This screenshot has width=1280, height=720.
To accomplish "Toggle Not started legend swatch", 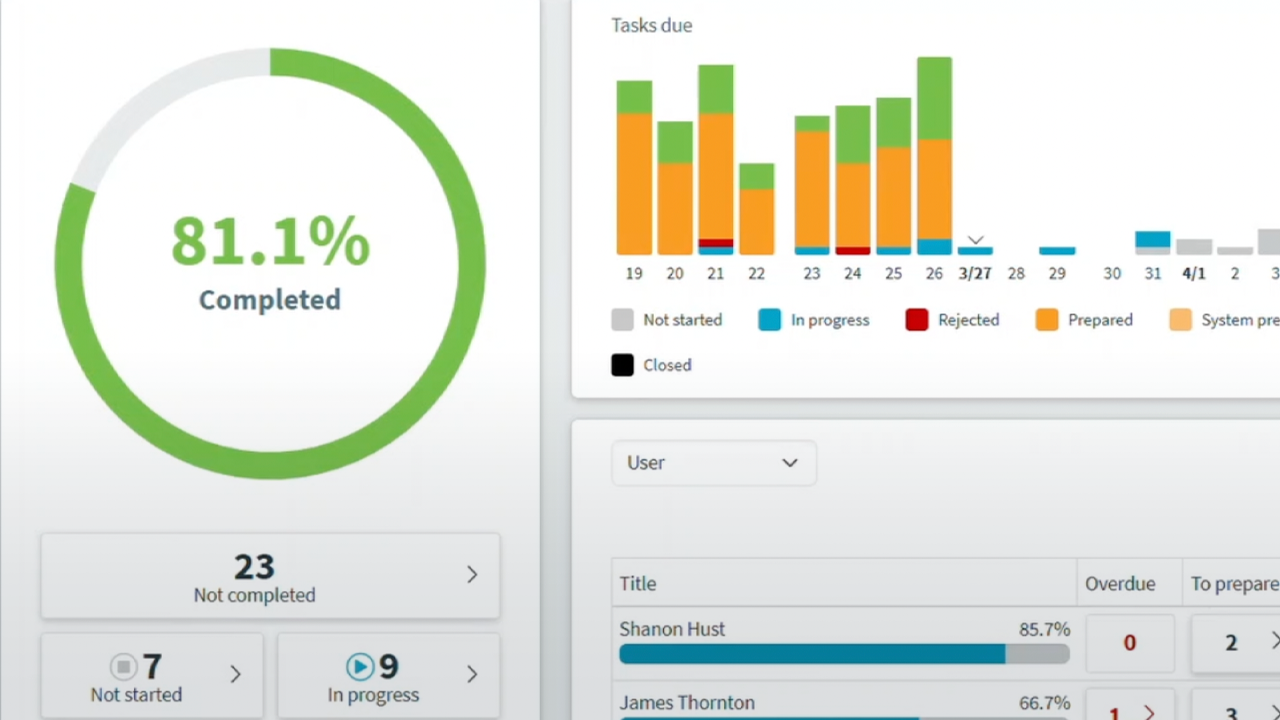I will [x=623, y=320].
